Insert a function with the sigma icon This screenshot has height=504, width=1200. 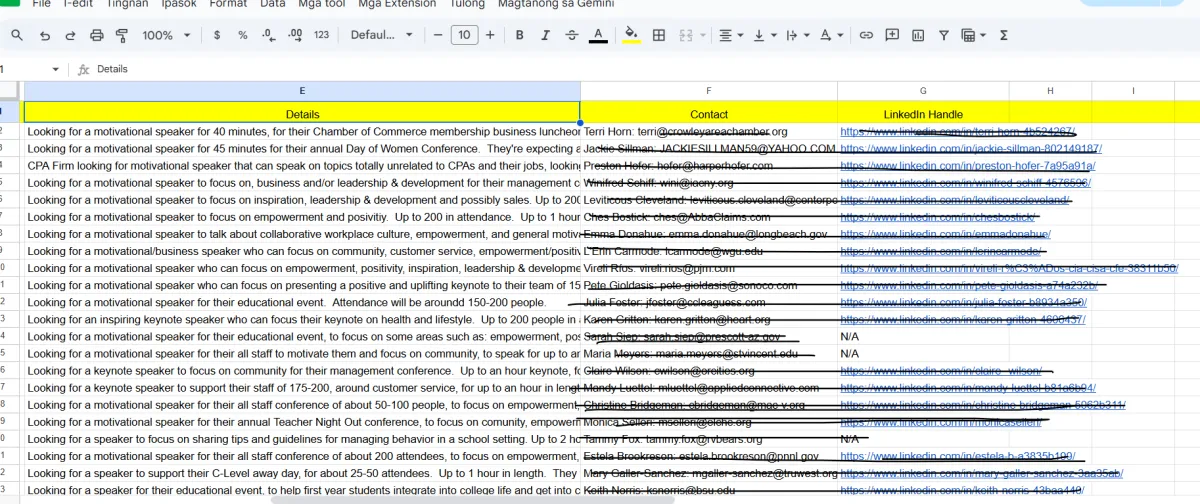pos(1003,35)
